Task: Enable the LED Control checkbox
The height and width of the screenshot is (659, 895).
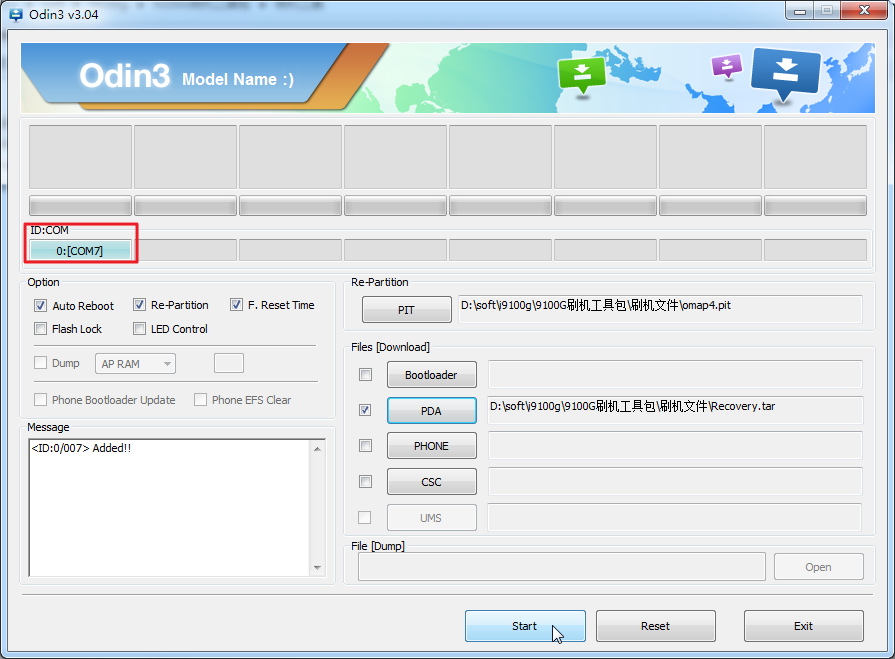Action: click(x=139, y=329)
